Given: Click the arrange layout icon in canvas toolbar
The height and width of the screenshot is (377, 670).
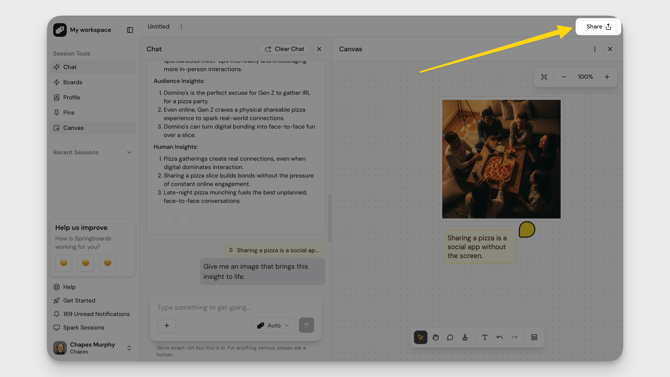Looking at the screenshot, I should tap(534, 337).
